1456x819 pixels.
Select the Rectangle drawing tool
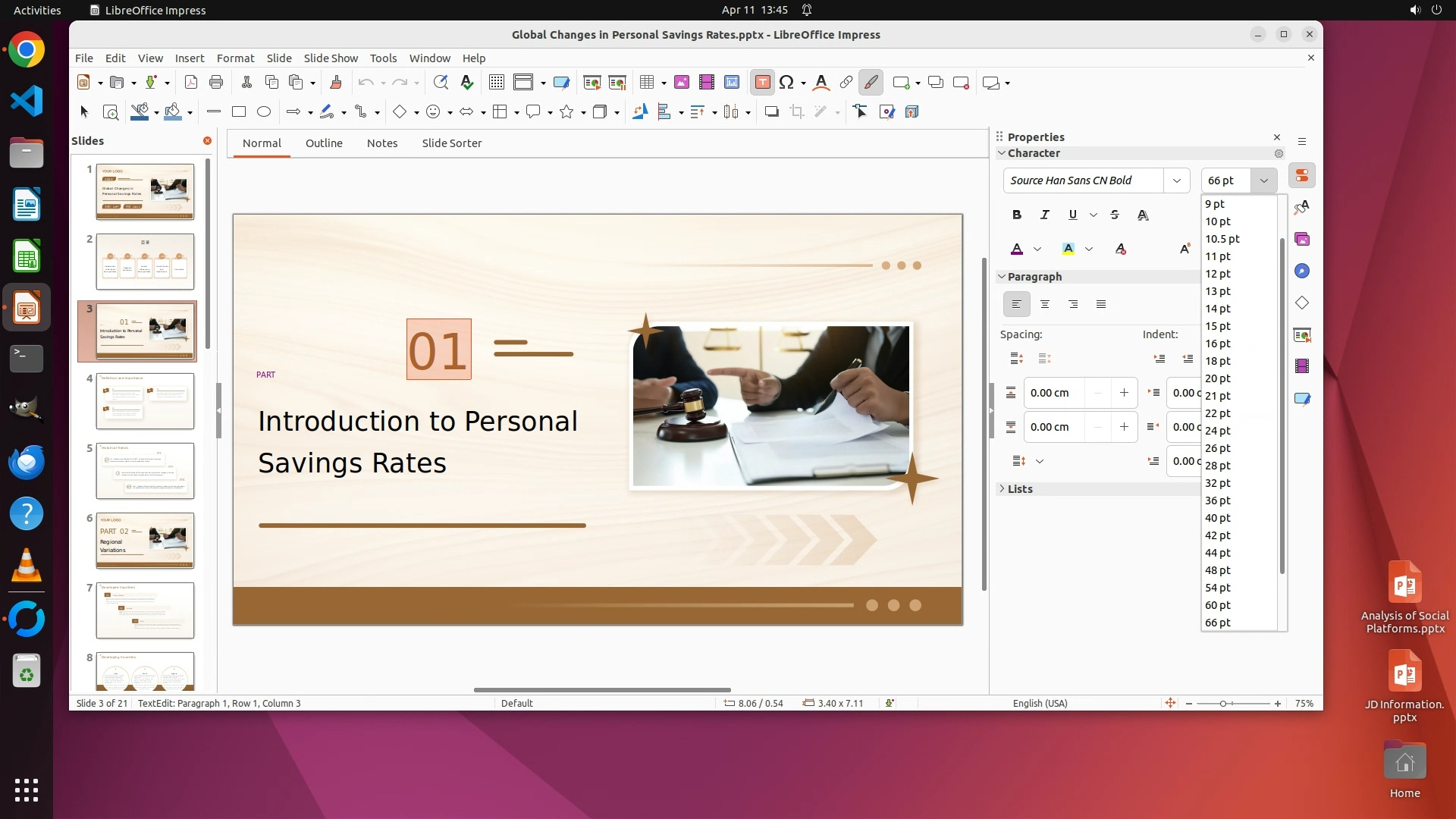point(239,112)
